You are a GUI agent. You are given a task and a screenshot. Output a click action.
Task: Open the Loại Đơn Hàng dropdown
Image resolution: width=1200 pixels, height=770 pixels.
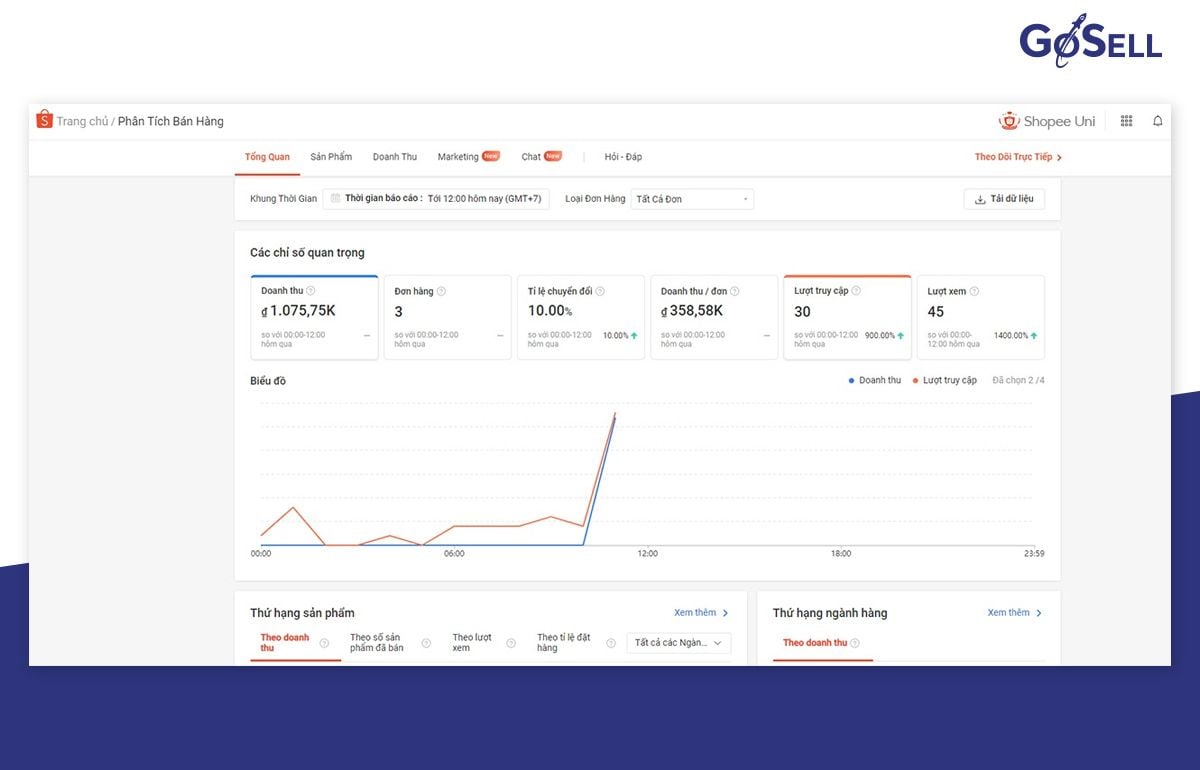point(692,199)
